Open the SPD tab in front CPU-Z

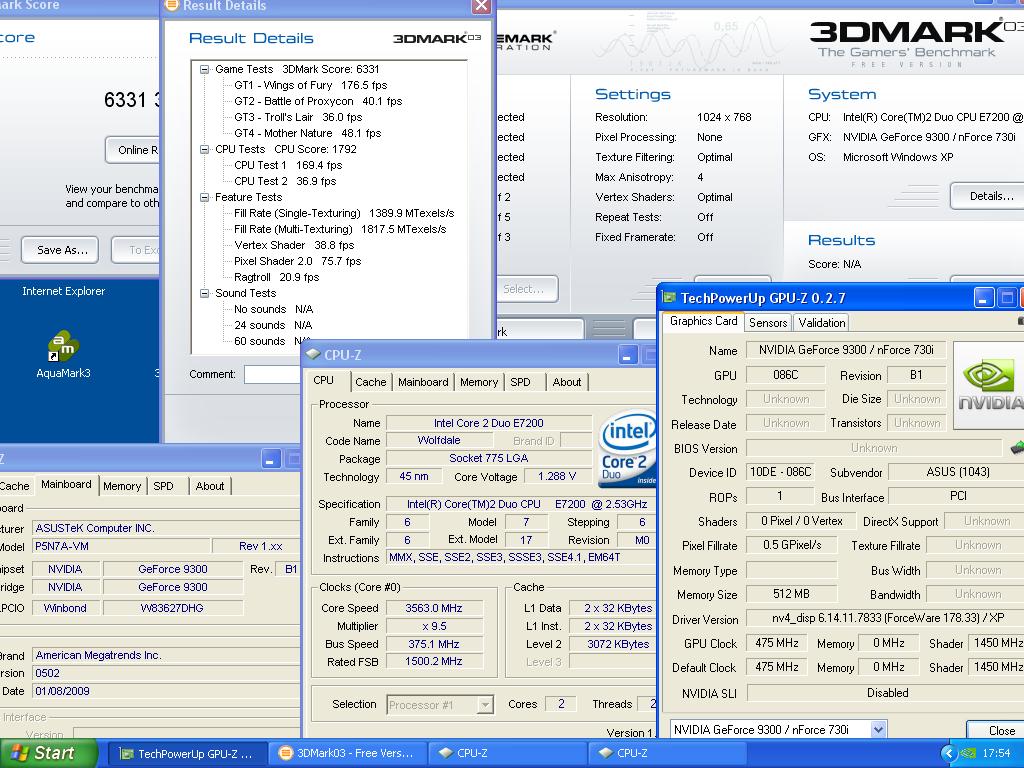coord(520,382)
